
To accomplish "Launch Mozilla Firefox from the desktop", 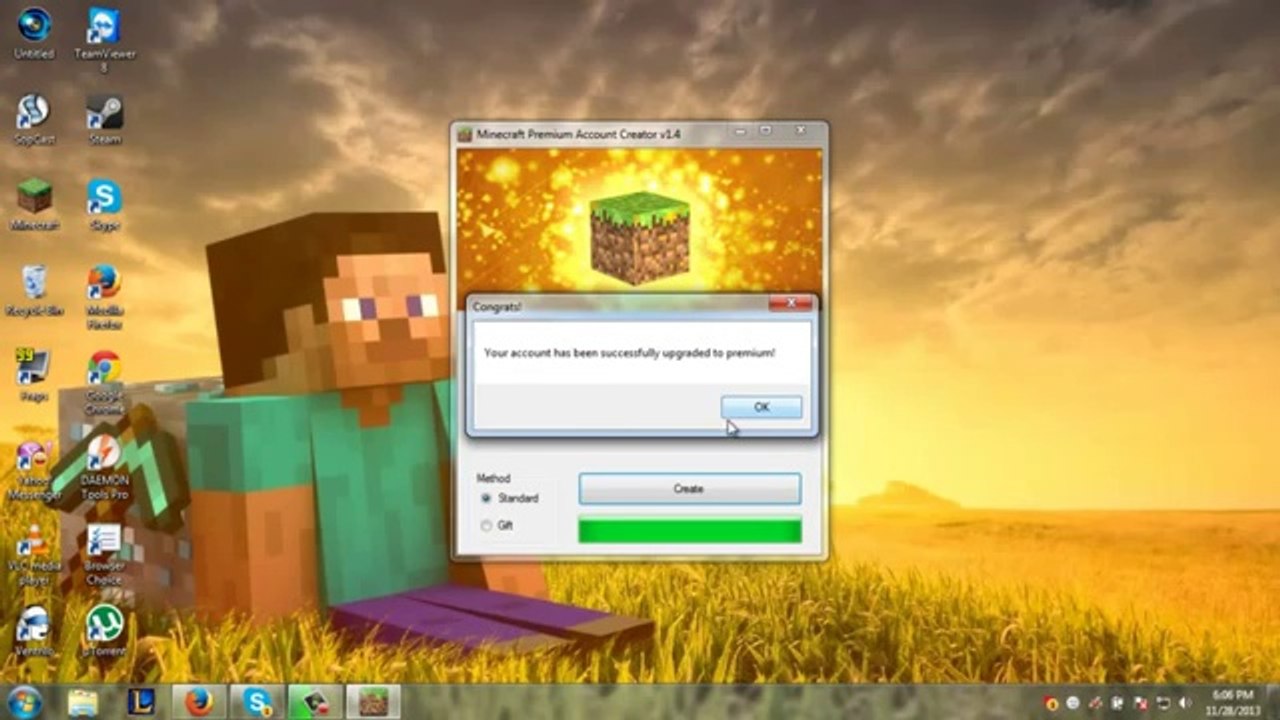I will pyautogui.click(x=104, y=297).
